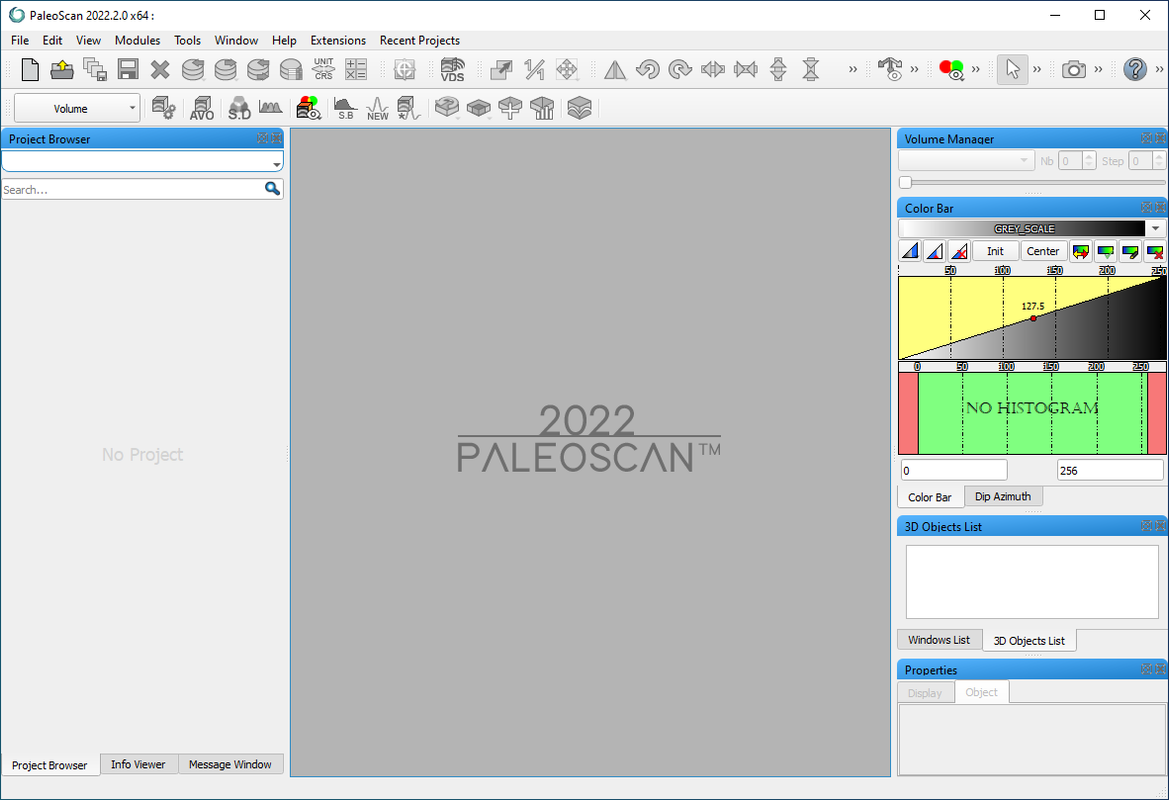1169x800 pixels.
Task: Click the vertical compress arrows icon
Action: coord(811,69)
